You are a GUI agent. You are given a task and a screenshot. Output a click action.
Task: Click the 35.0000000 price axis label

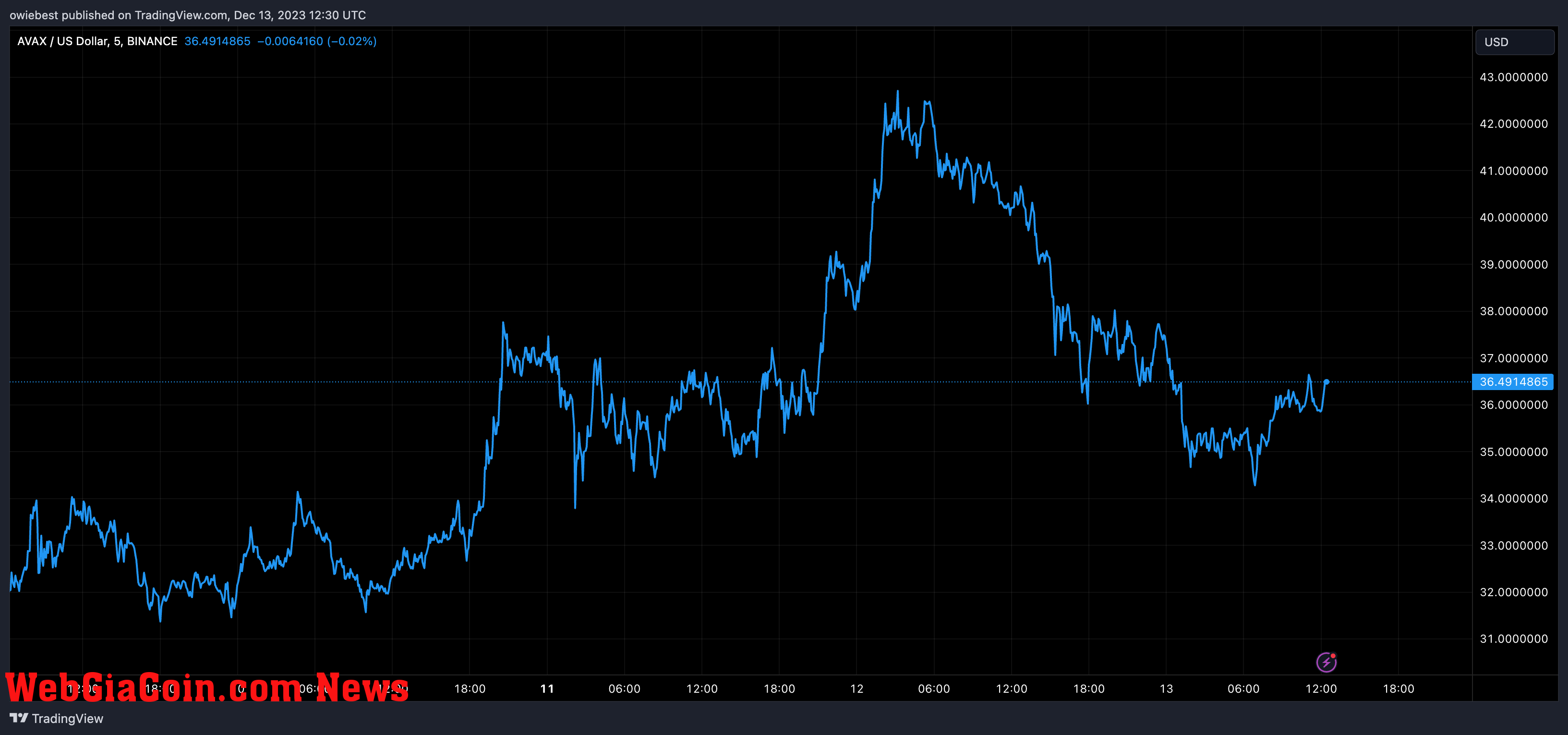[1513, 452]
